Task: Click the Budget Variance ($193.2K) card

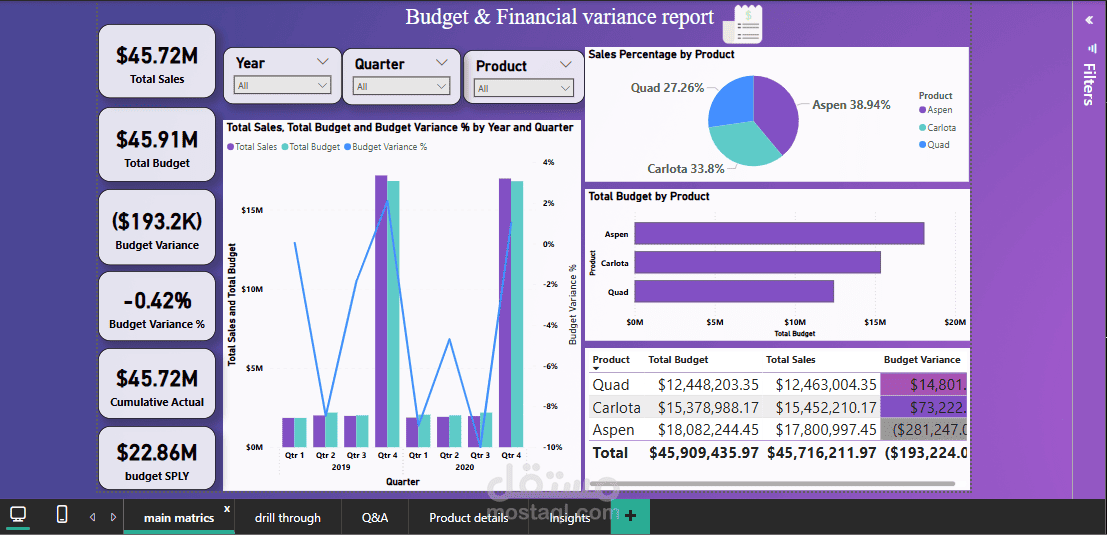Action: coord(157,227)
